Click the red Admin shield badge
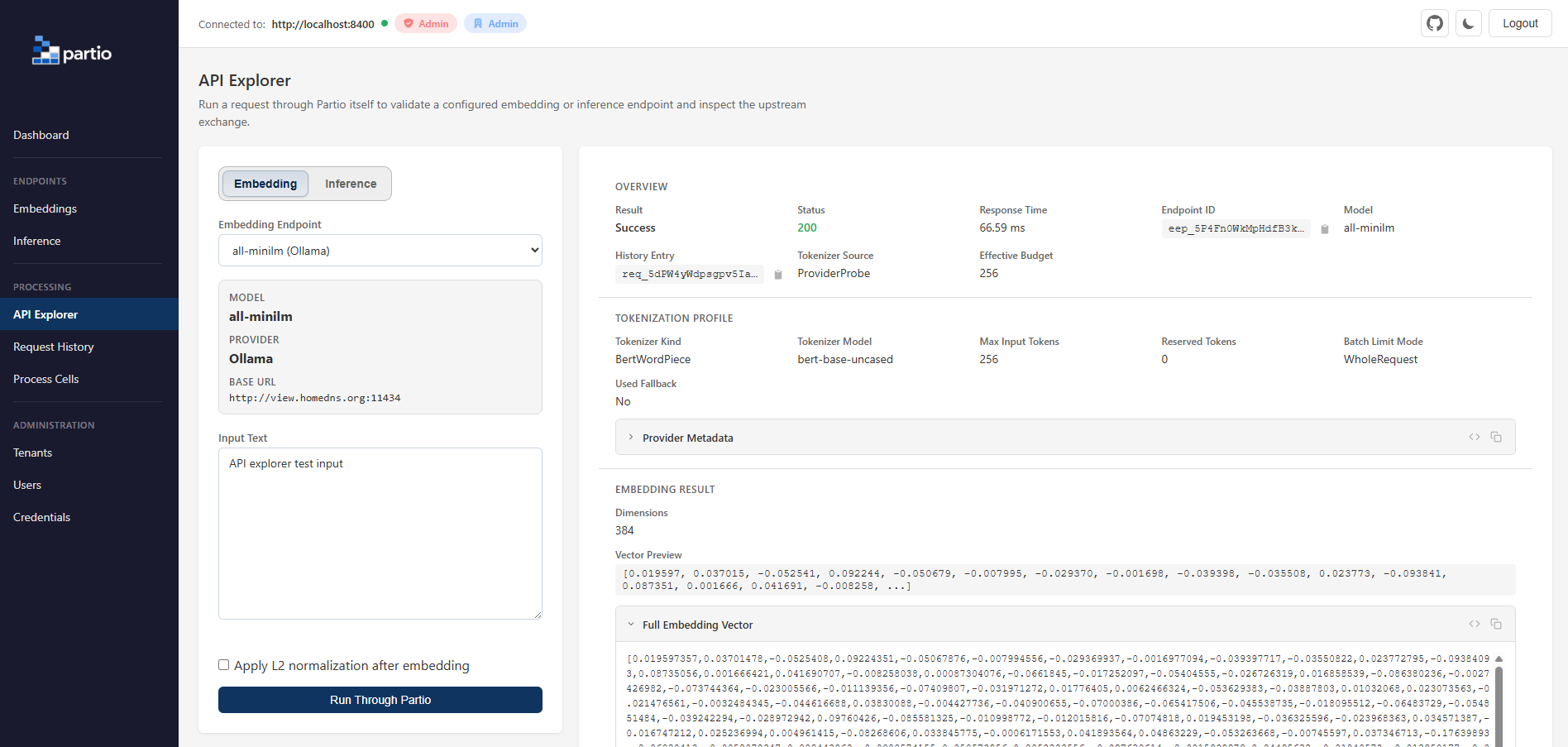This screenshot has width=1568, height=747. (x=426, y=23)
